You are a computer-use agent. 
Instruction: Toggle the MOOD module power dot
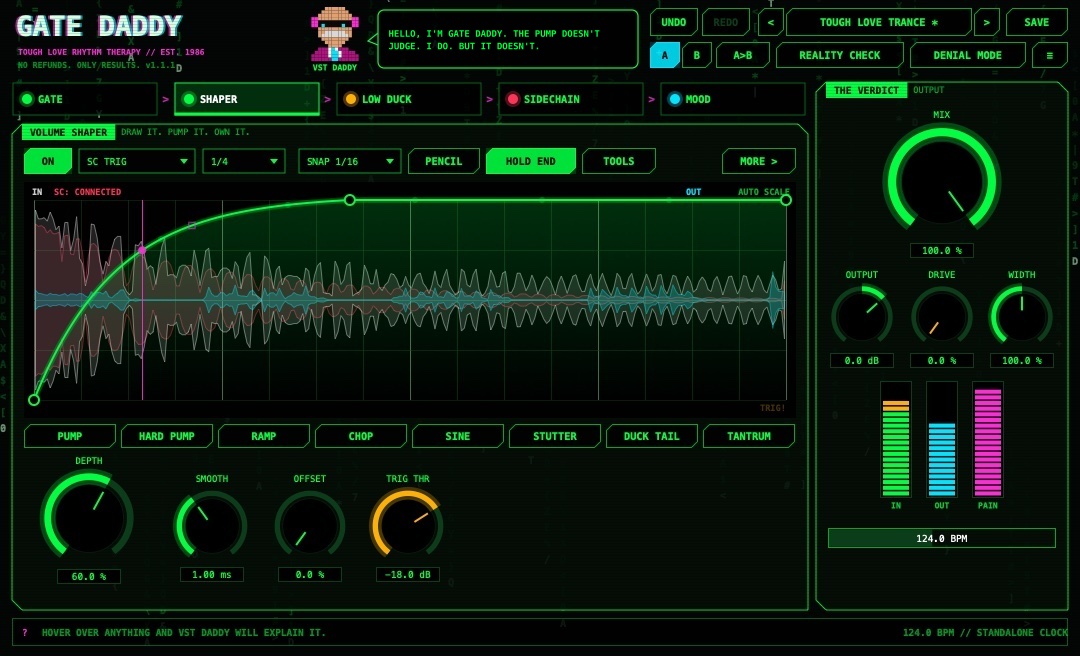[x=675, y=99]
